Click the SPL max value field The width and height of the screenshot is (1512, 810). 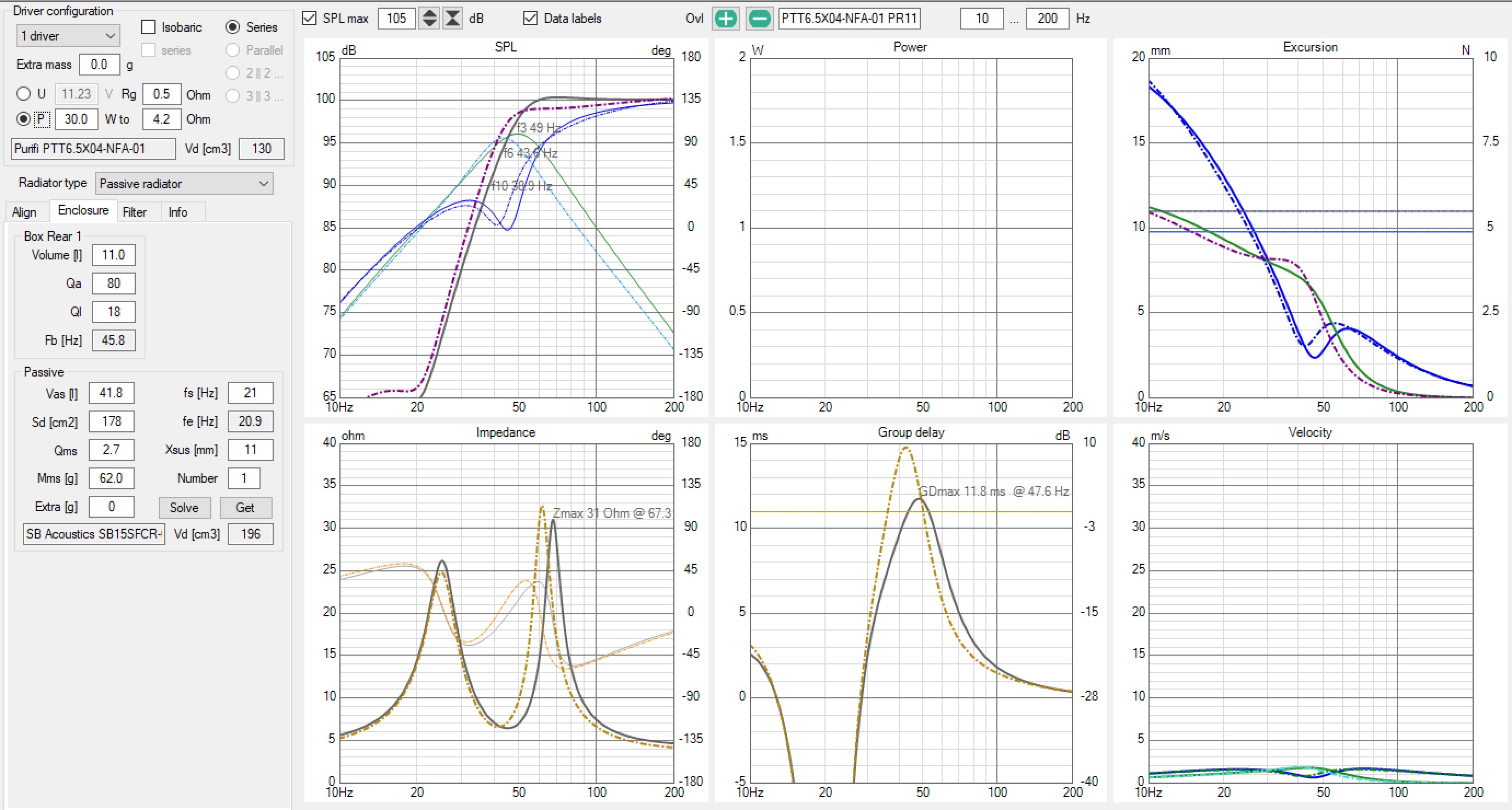tap(396, 18)
